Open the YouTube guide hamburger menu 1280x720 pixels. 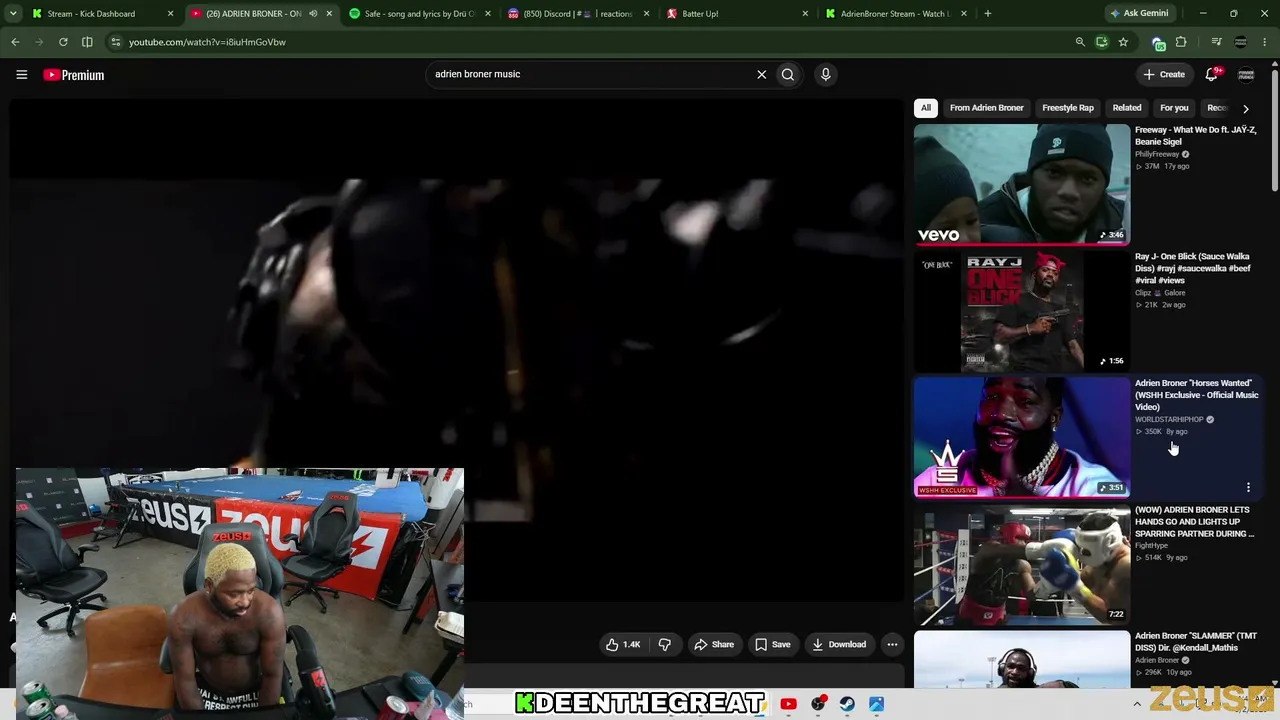coord(21,74)
